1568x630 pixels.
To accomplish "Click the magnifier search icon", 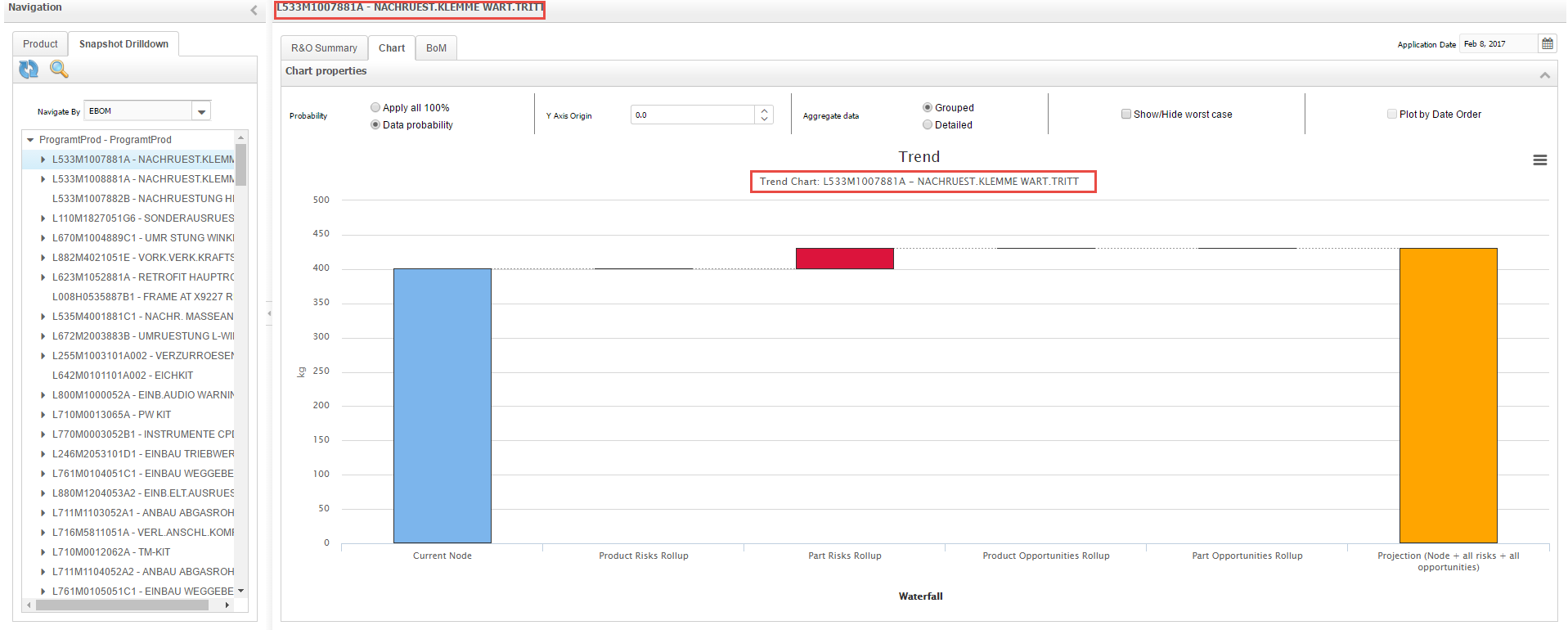I will (59, 70).
